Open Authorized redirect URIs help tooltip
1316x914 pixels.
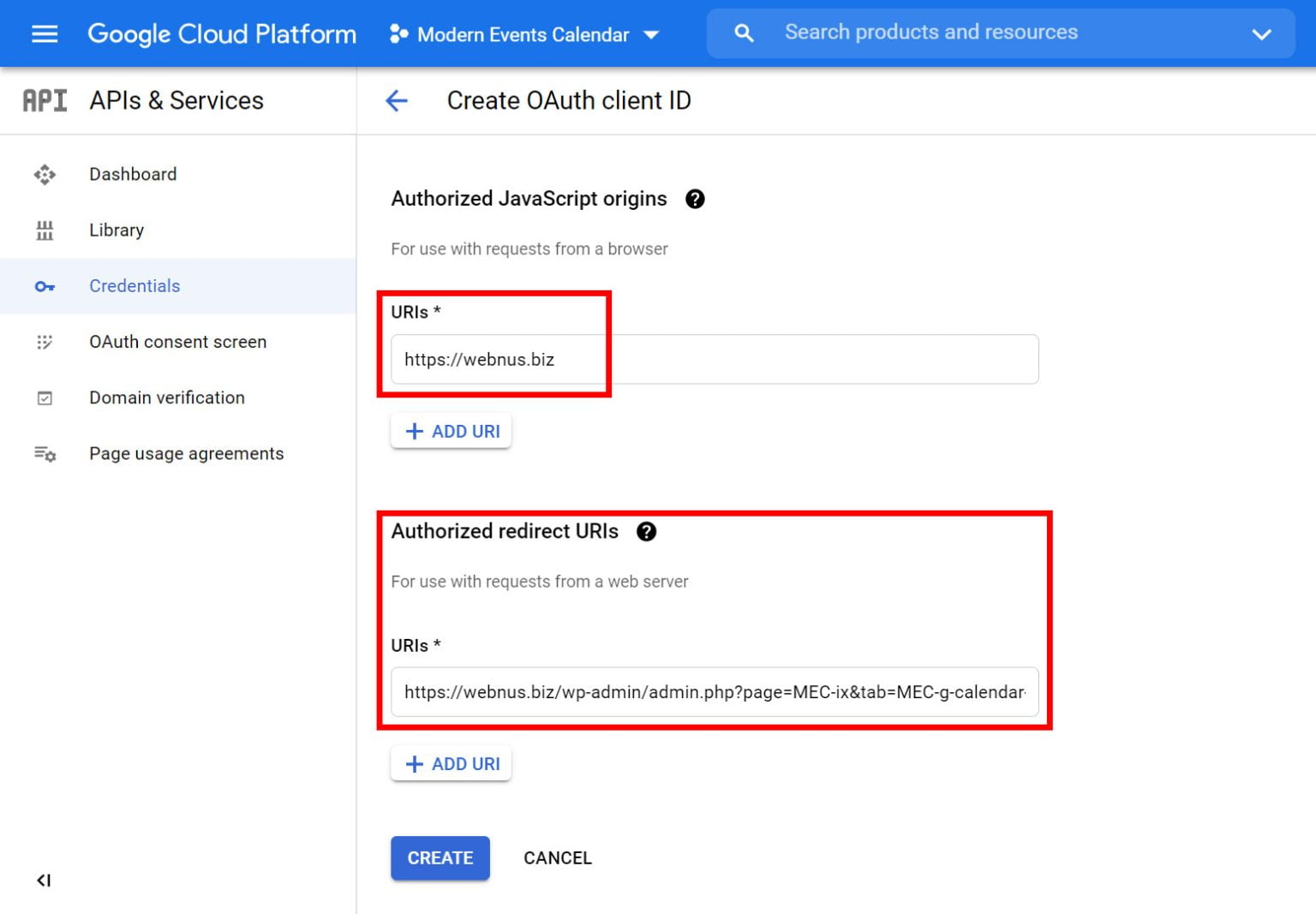tap(648, 531)
